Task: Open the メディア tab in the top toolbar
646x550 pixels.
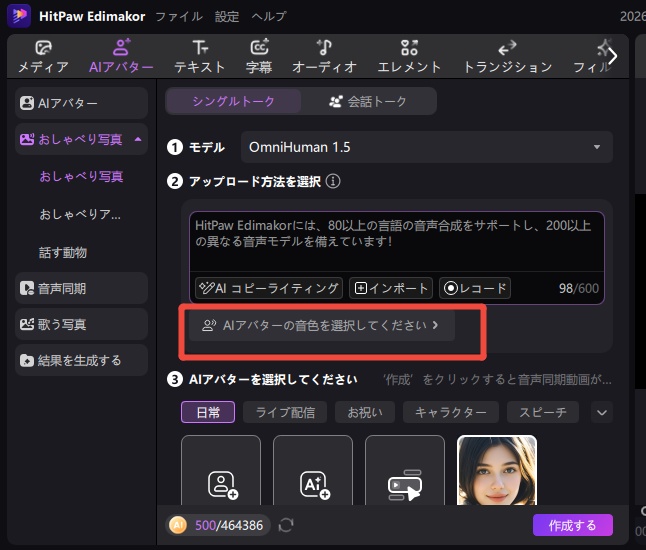Action: coord(43,57)
